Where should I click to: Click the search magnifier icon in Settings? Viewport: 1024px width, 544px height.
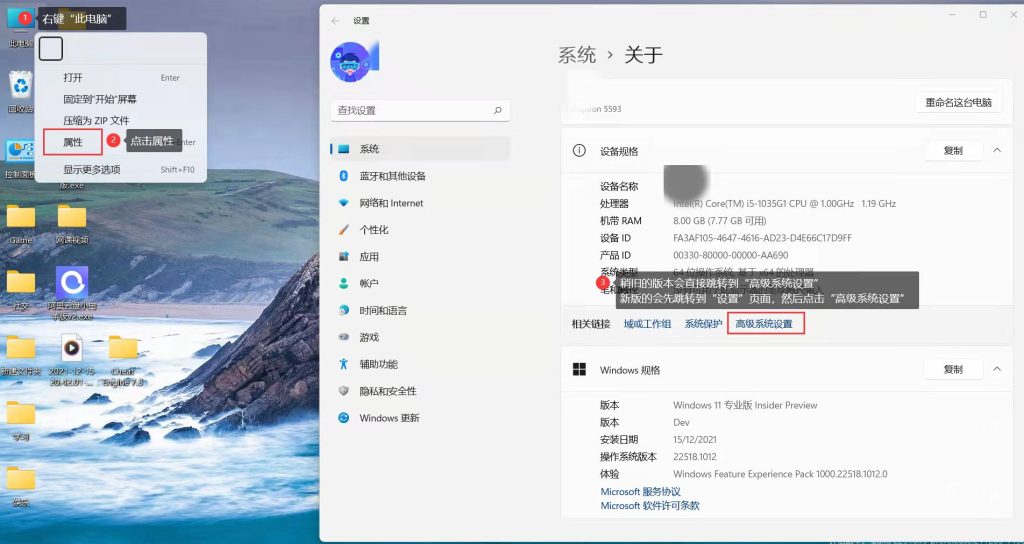click(498, 110)
